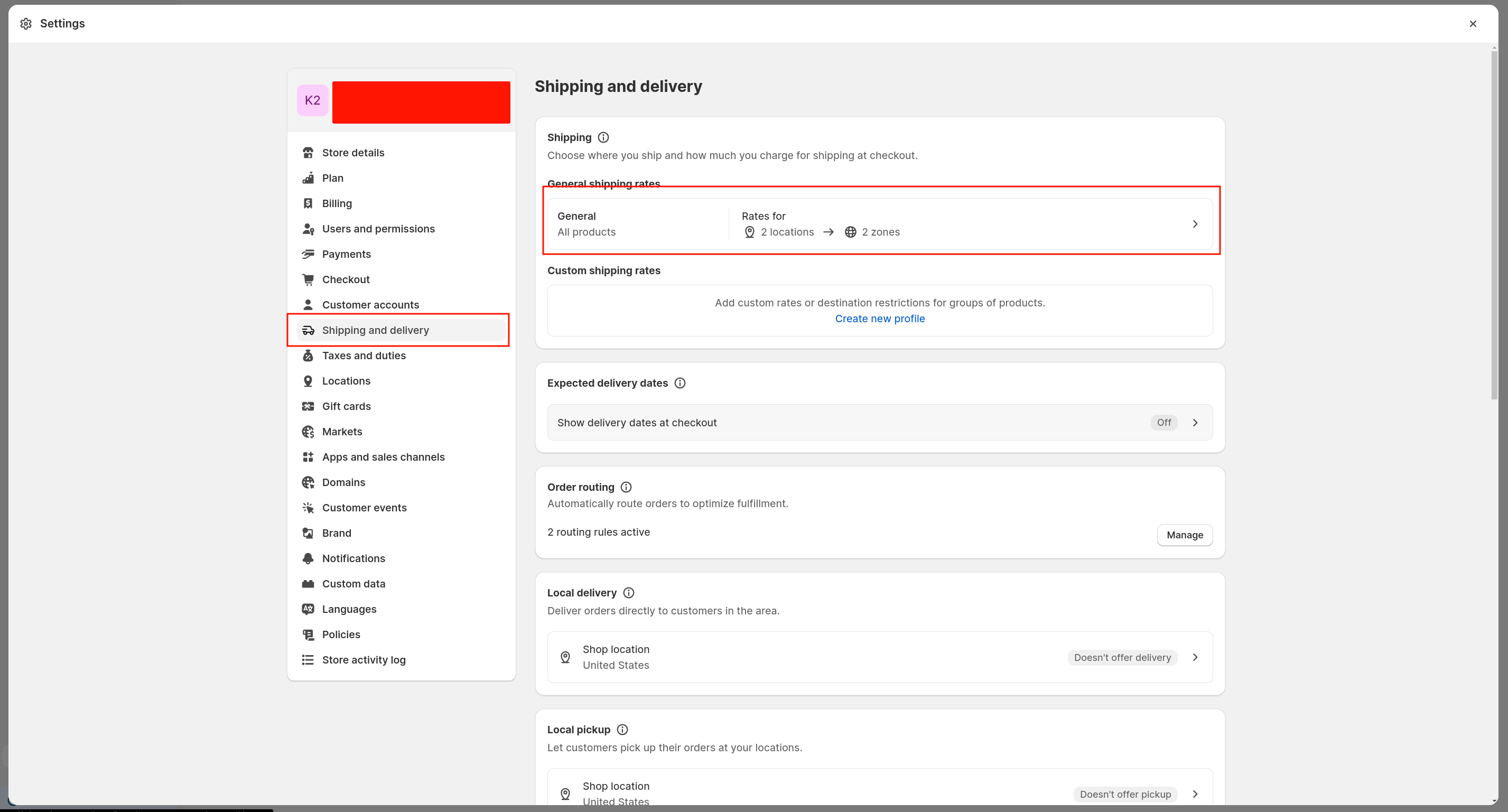Open Billing in the sidebar

tap(401, 203)
